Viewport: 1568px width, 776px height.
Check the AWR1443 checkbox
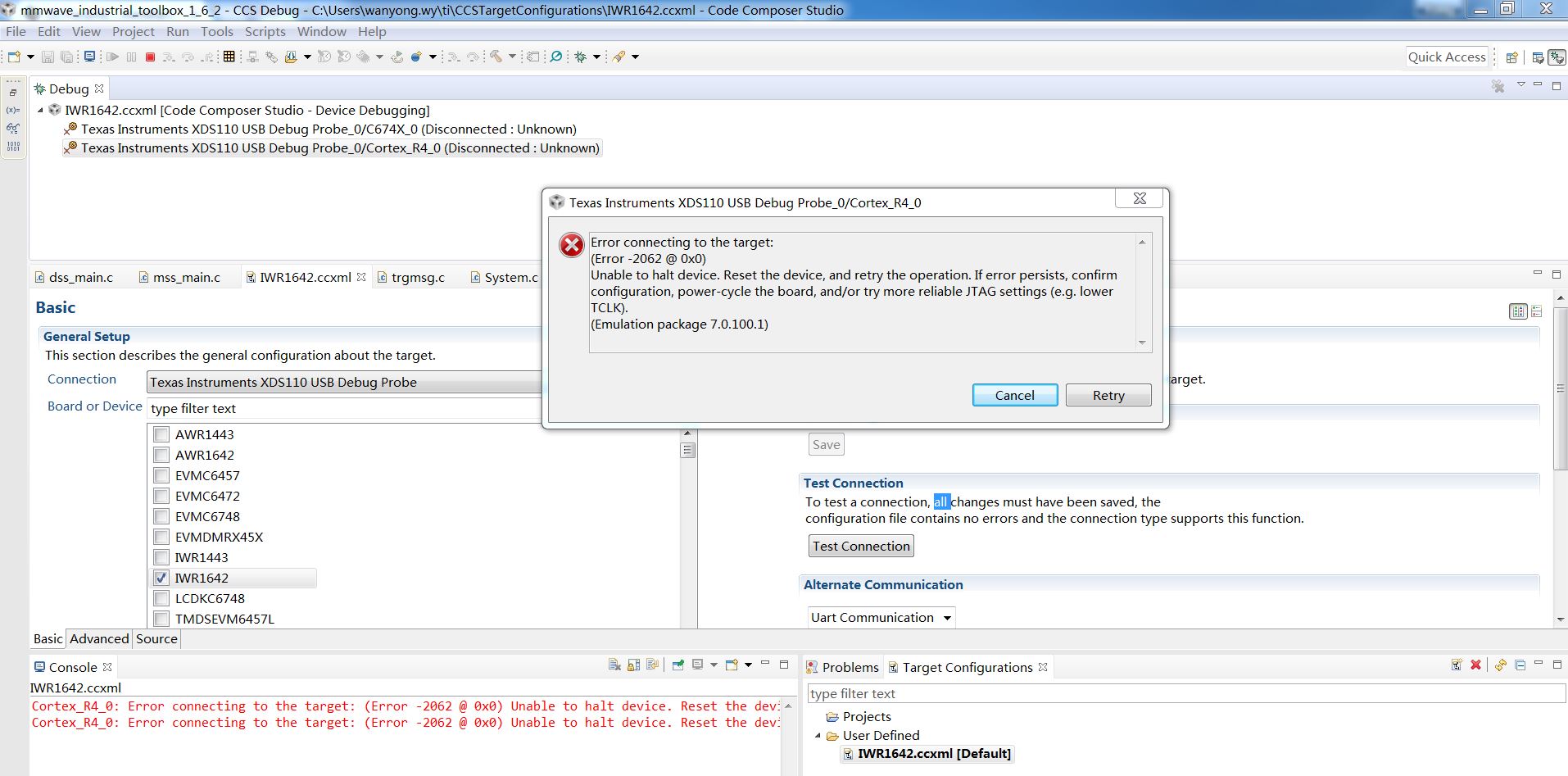pyautogui.click(x=161, y=434)
